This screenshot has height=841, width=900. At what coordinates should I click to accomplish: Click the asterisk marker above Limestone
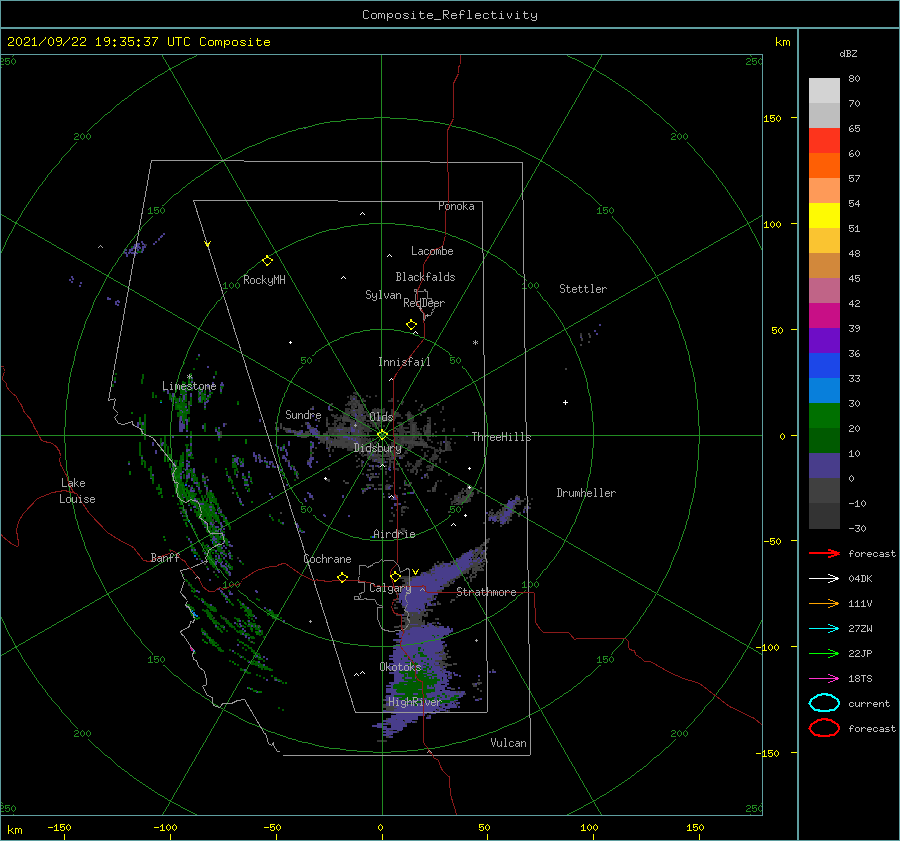pos(189,377)
